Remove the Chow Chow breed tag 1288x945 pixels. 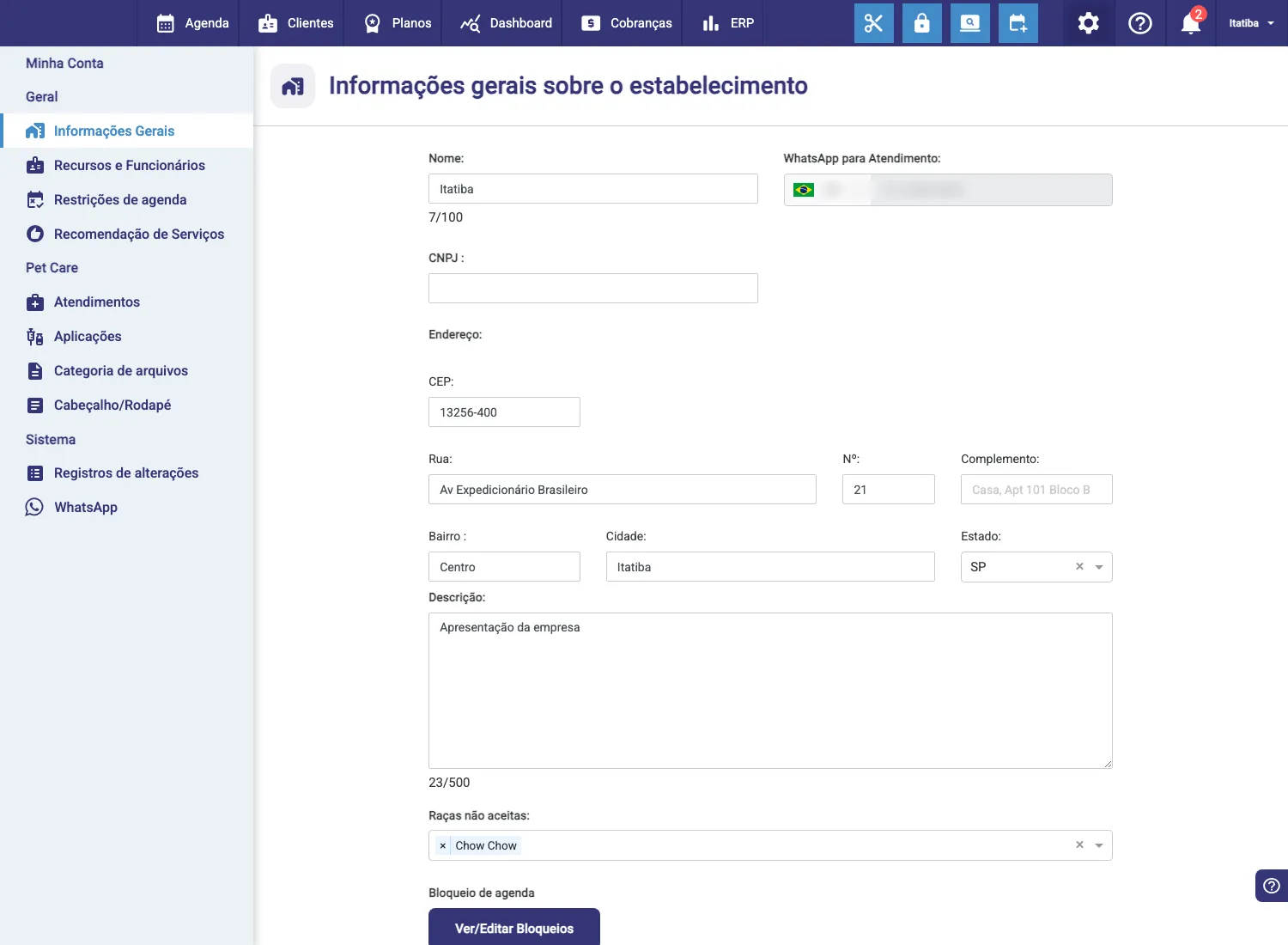click(x=442, y=846)
